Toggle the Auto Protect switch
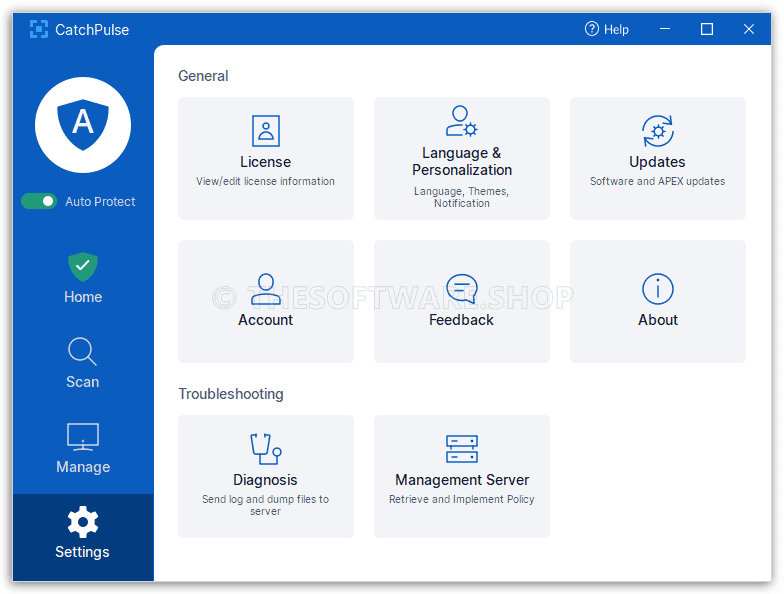Viewport: 784px width, 594px height. coord(39,201)
